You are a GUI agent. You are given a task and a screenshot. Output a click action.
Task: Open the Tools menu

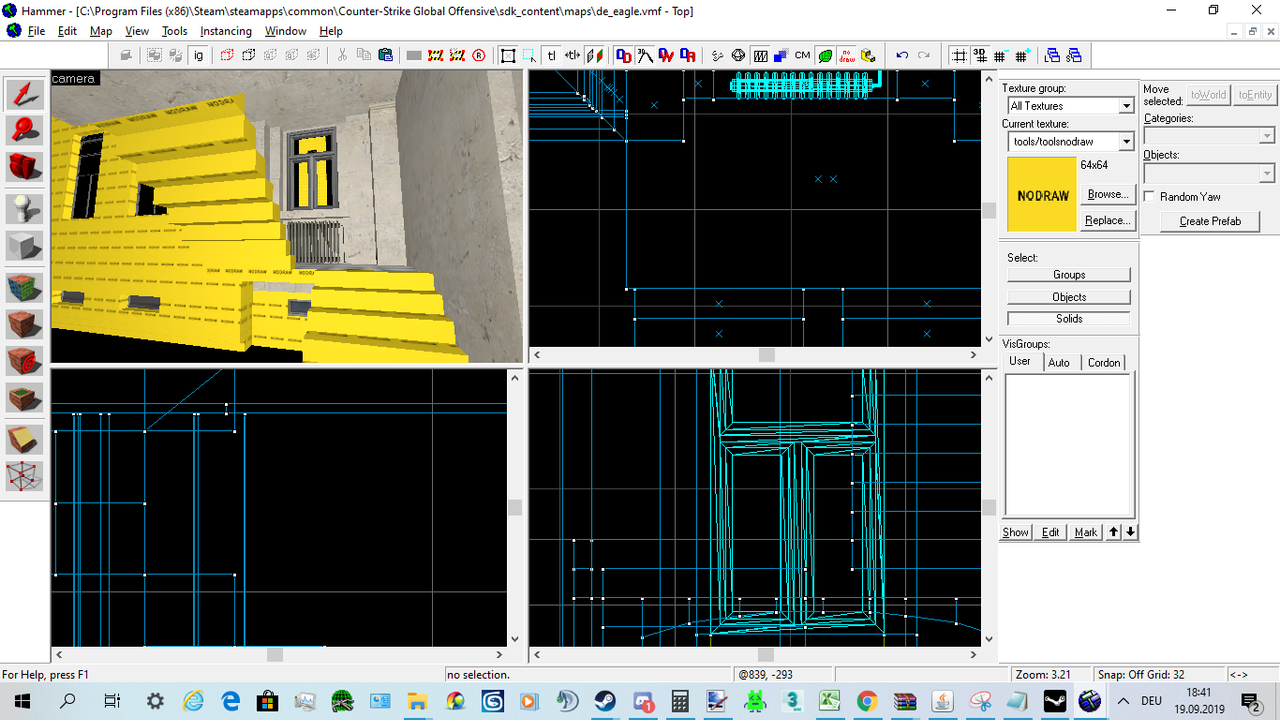[175, 31]
